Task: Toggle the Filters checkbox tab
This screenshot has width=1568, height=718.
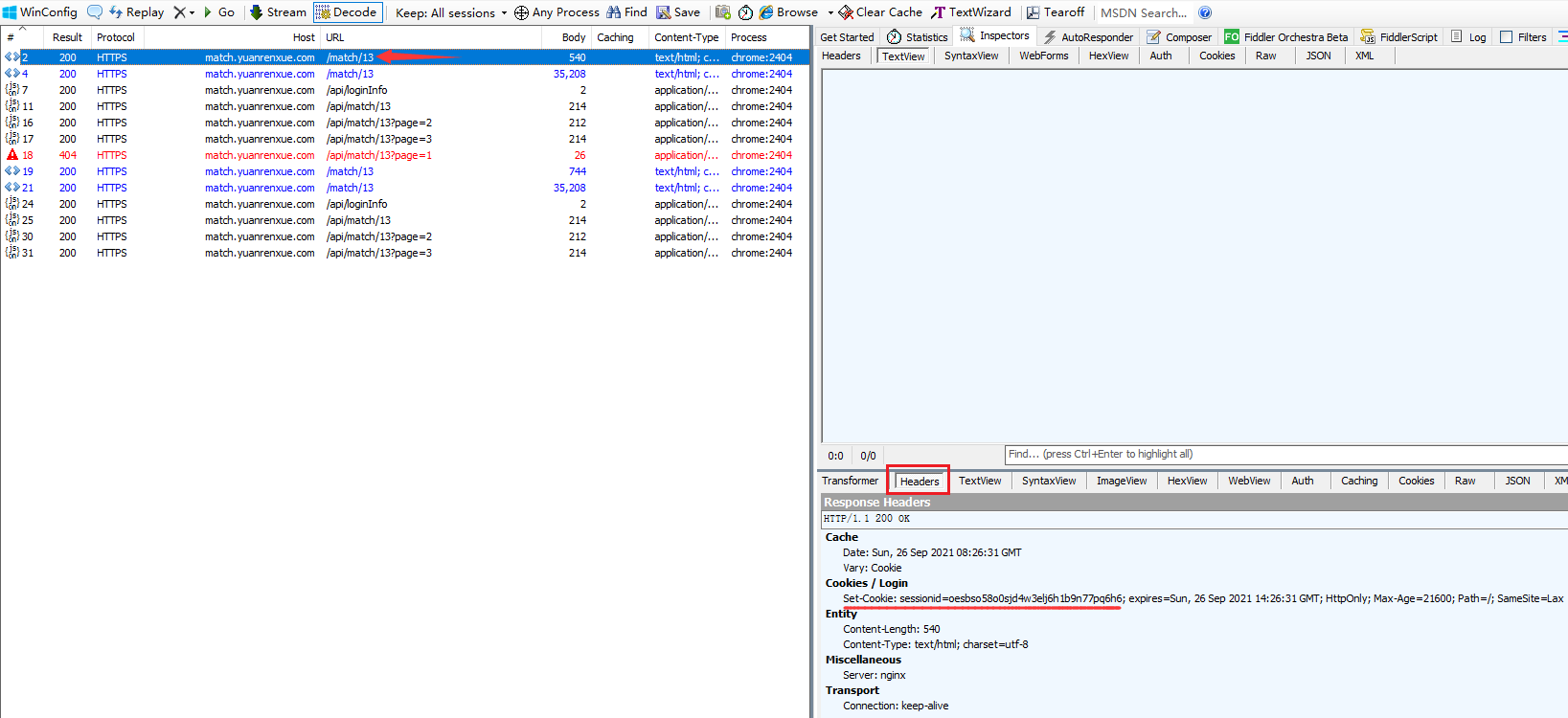Action: coord(1523,37)
